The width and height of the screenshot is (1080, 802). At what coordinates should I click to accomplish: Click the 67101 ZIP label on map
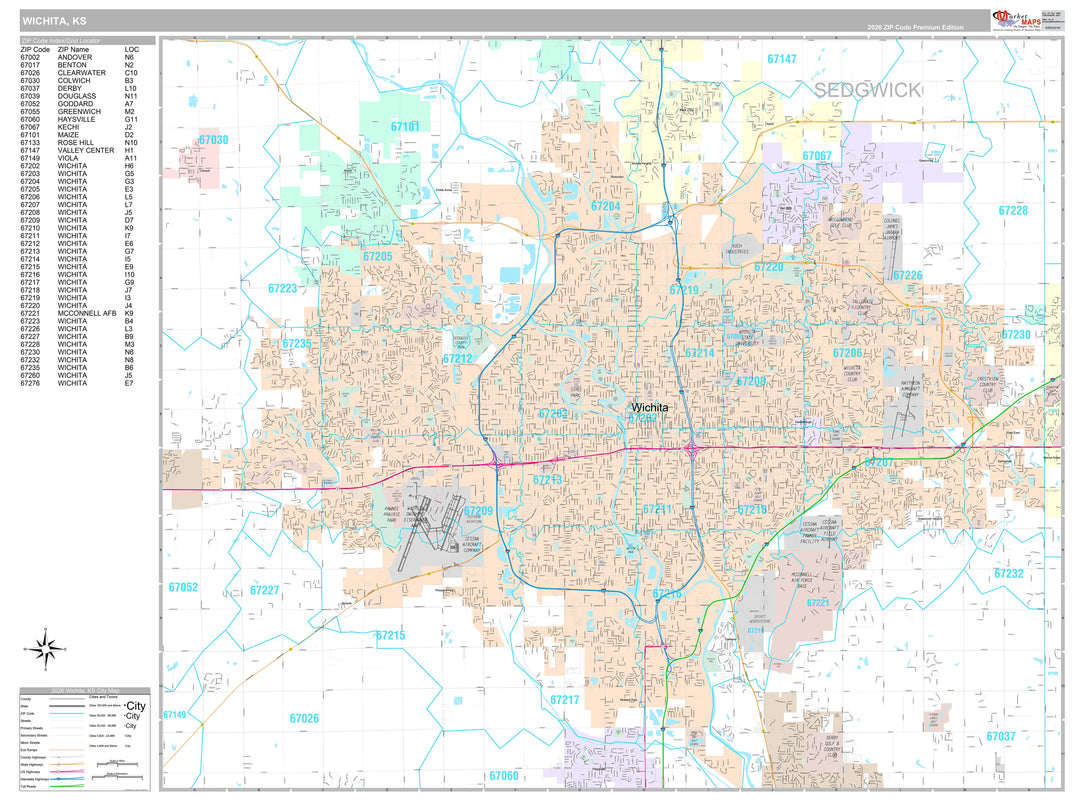(x=405, y=126)
